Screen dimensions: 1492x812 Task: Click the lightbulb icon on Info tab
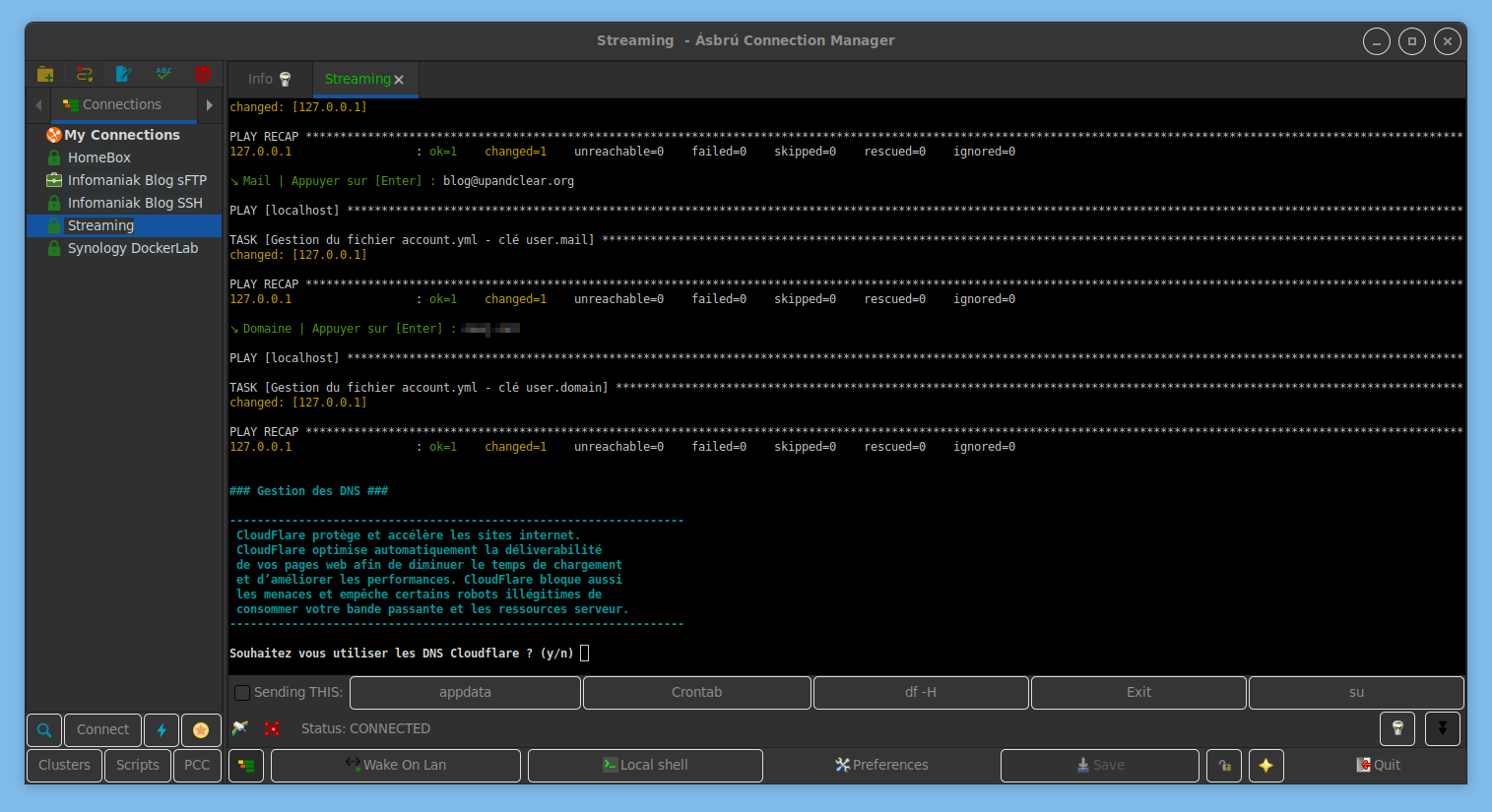pos(286,79)
